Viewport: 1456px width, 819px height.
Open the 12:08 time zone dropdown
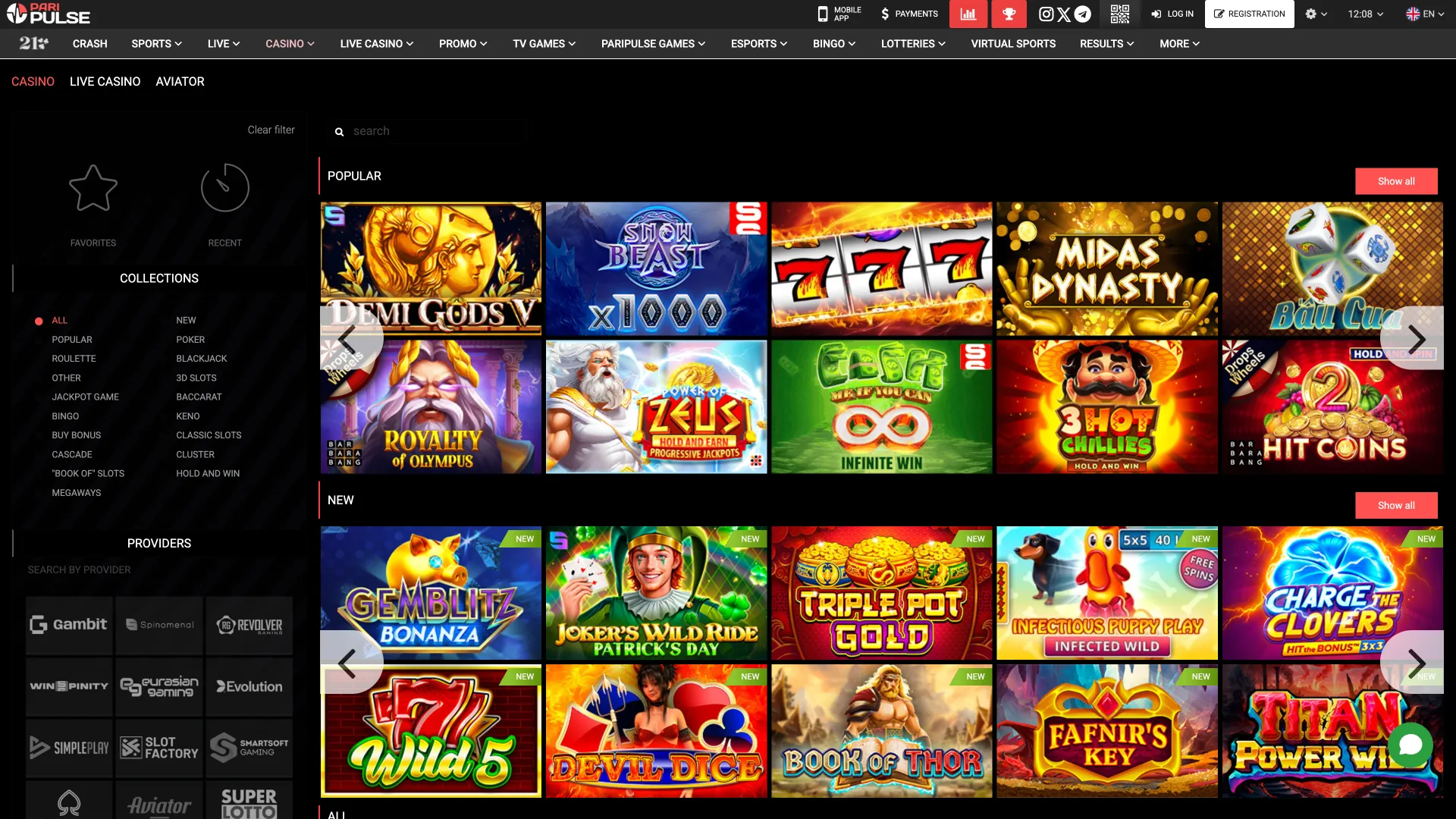[x=1366, y=14]
